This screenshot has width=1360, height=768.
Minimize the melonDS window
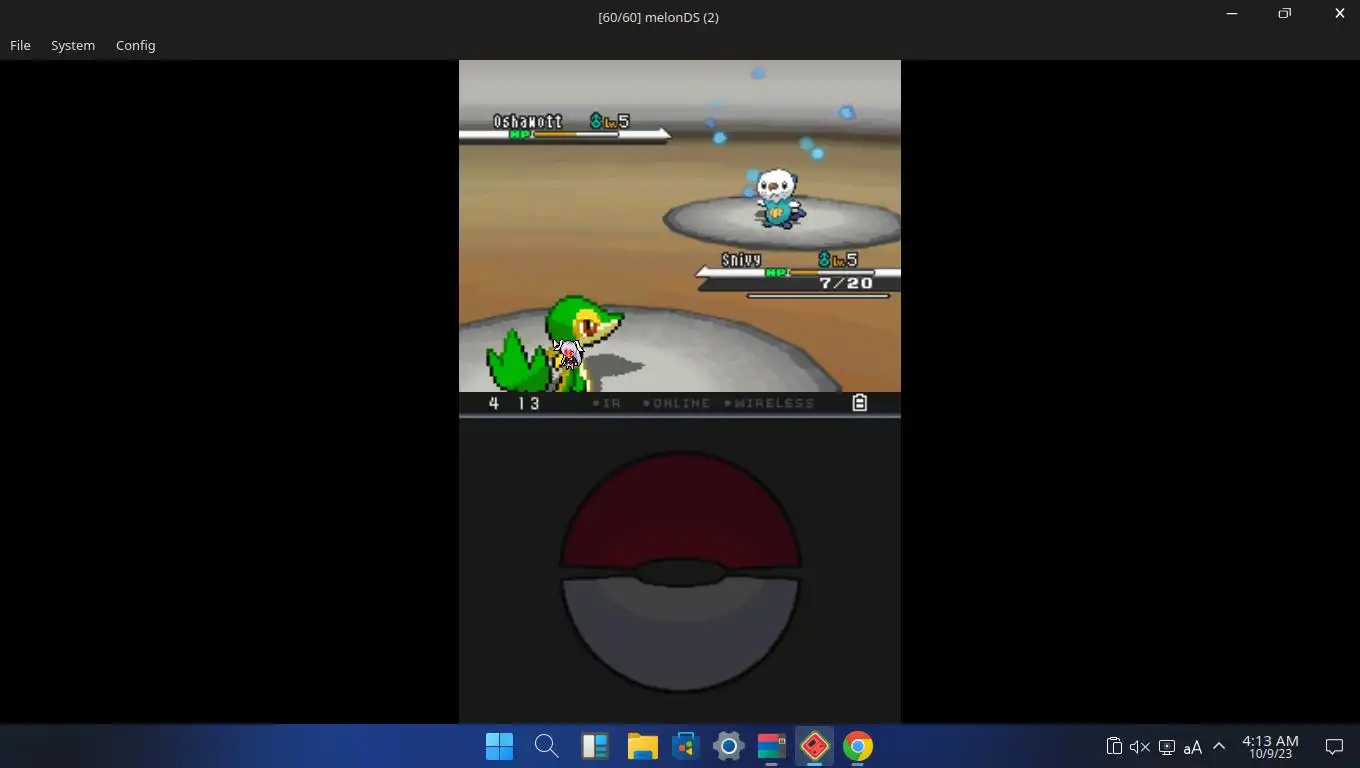1232,14
